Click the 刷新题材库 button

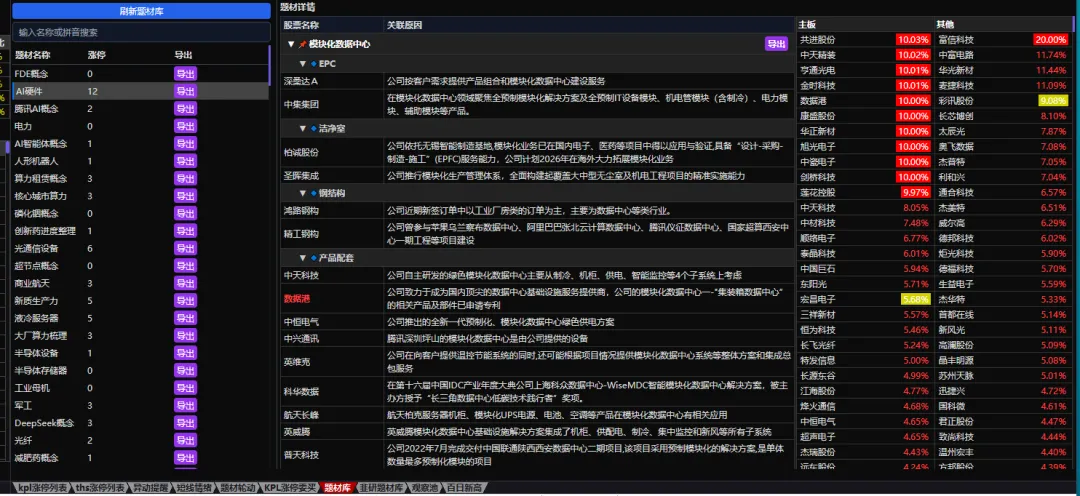(x=141, y=11)
